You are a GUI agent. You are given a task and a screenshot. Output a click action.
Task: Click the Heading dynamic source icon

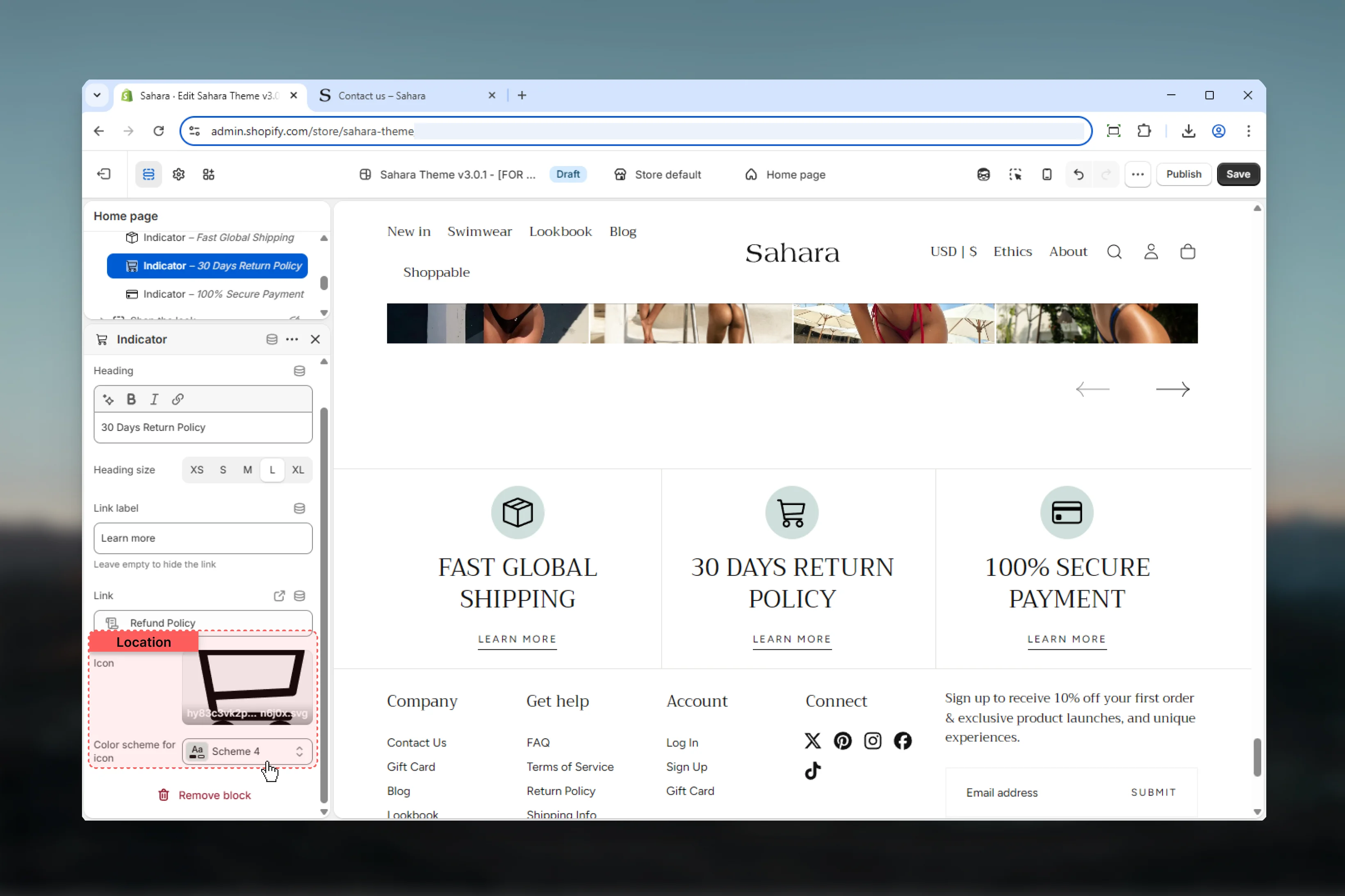pos(299,371)
